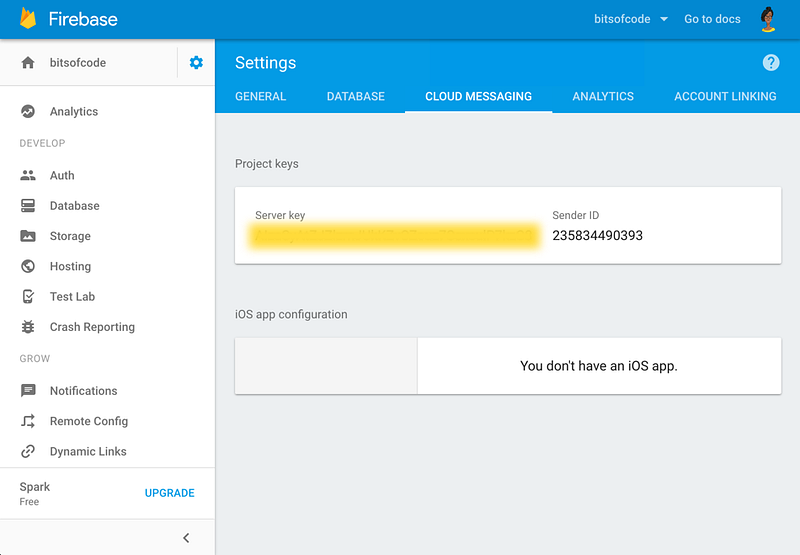
Task: Open Test Lab label in sidebar
Action: click(x=72, y=296)
